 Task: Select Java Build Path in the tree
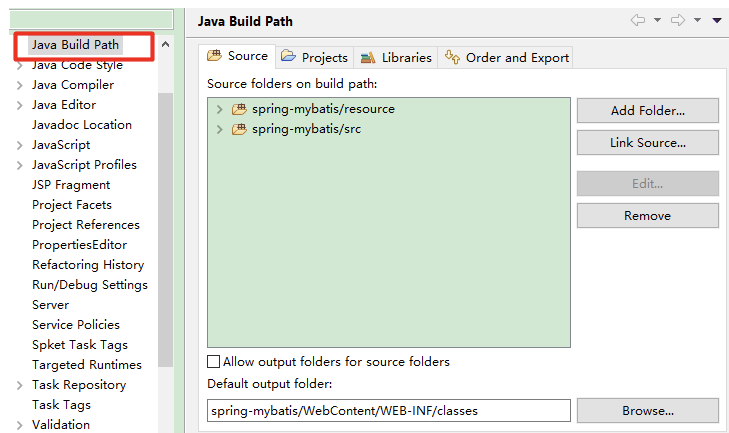[x=75, y=45]
